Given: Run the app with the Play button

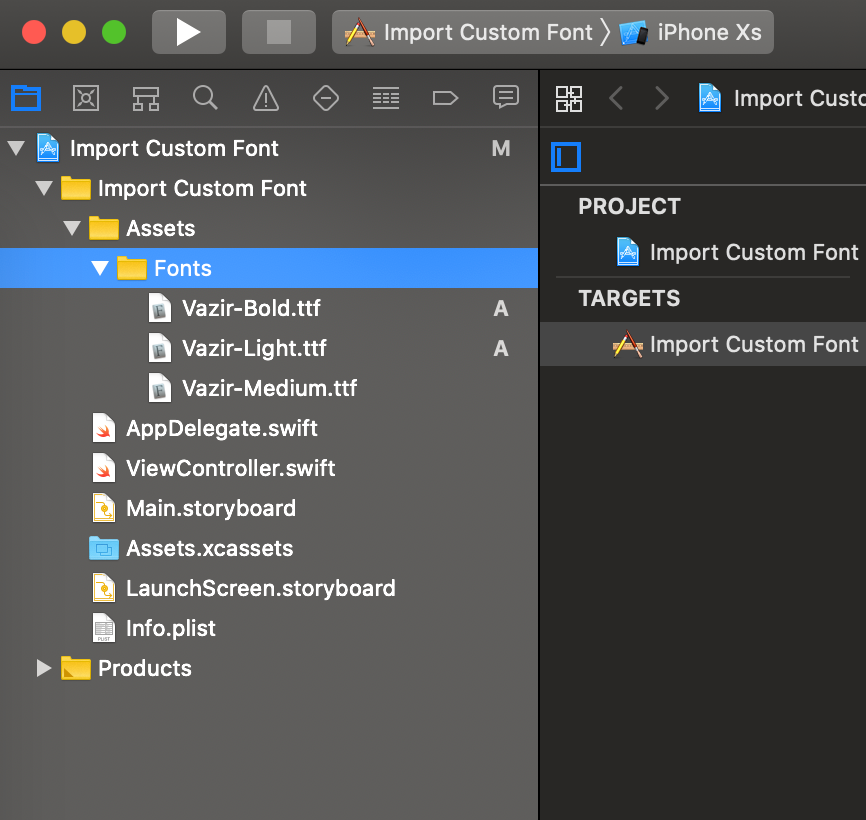Looking at the screenshot, I should 188,31.
